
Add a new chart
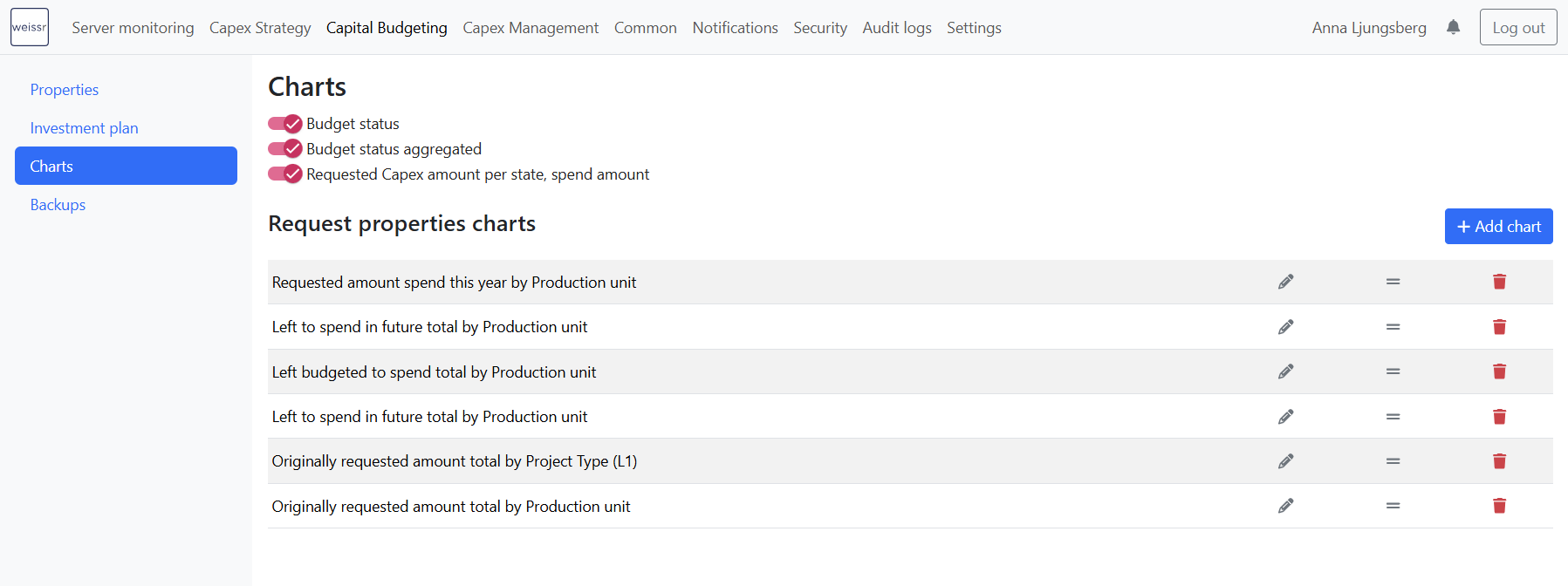(x=1498, y=227)
